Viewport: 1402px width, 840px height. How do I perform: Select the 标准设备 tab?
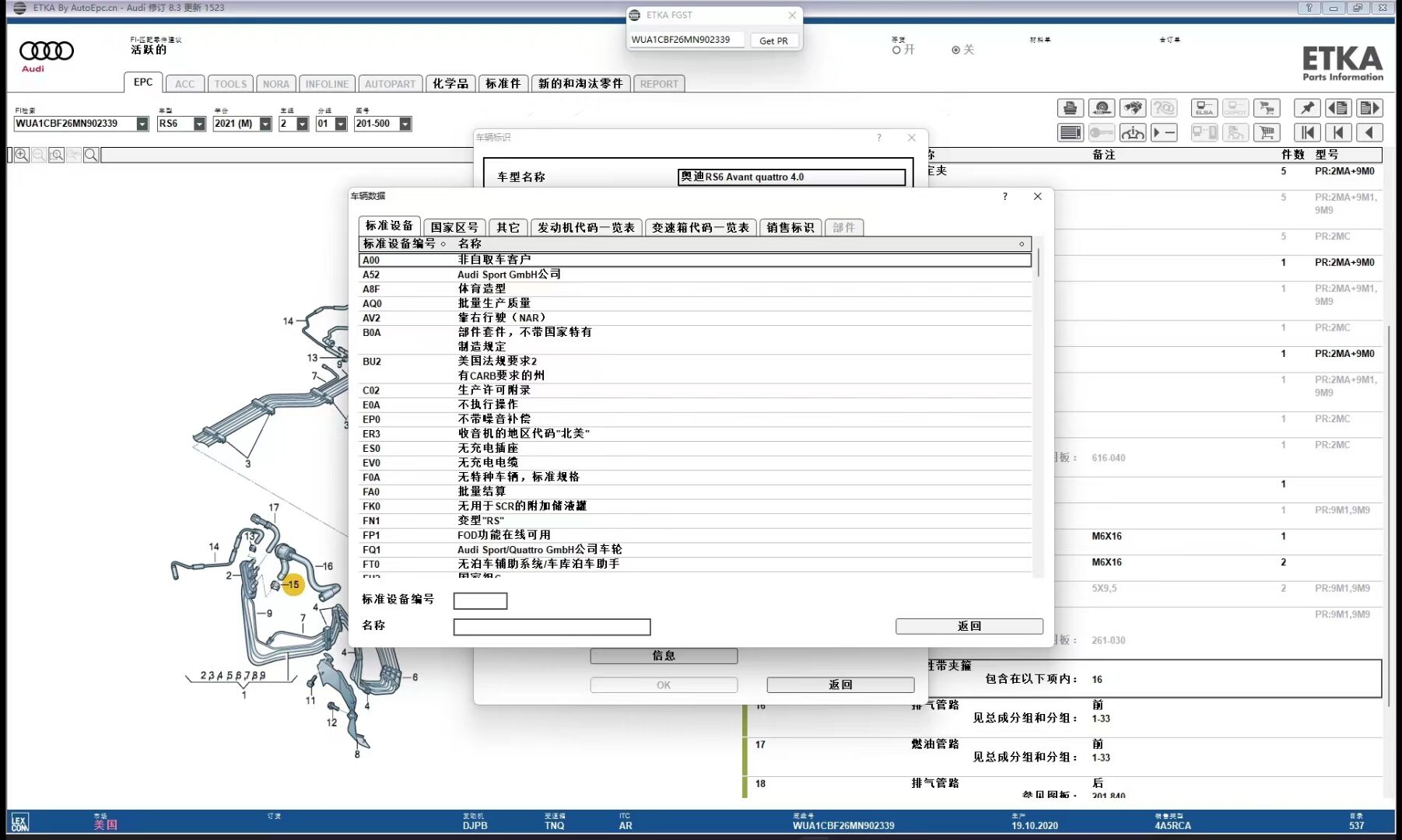click(389, 226)
